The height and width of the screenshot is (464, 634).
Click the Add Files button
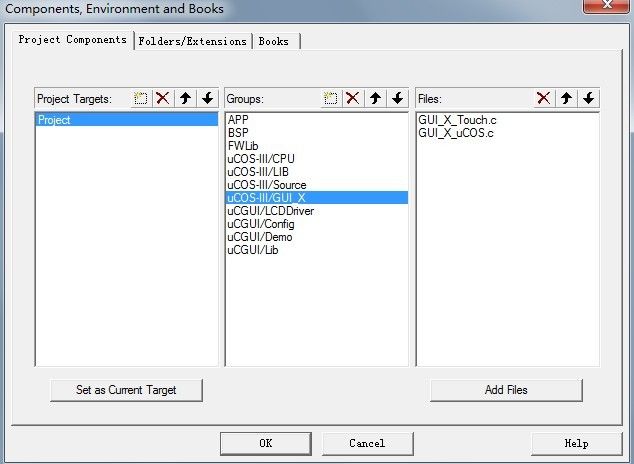(x=506, y=390)
